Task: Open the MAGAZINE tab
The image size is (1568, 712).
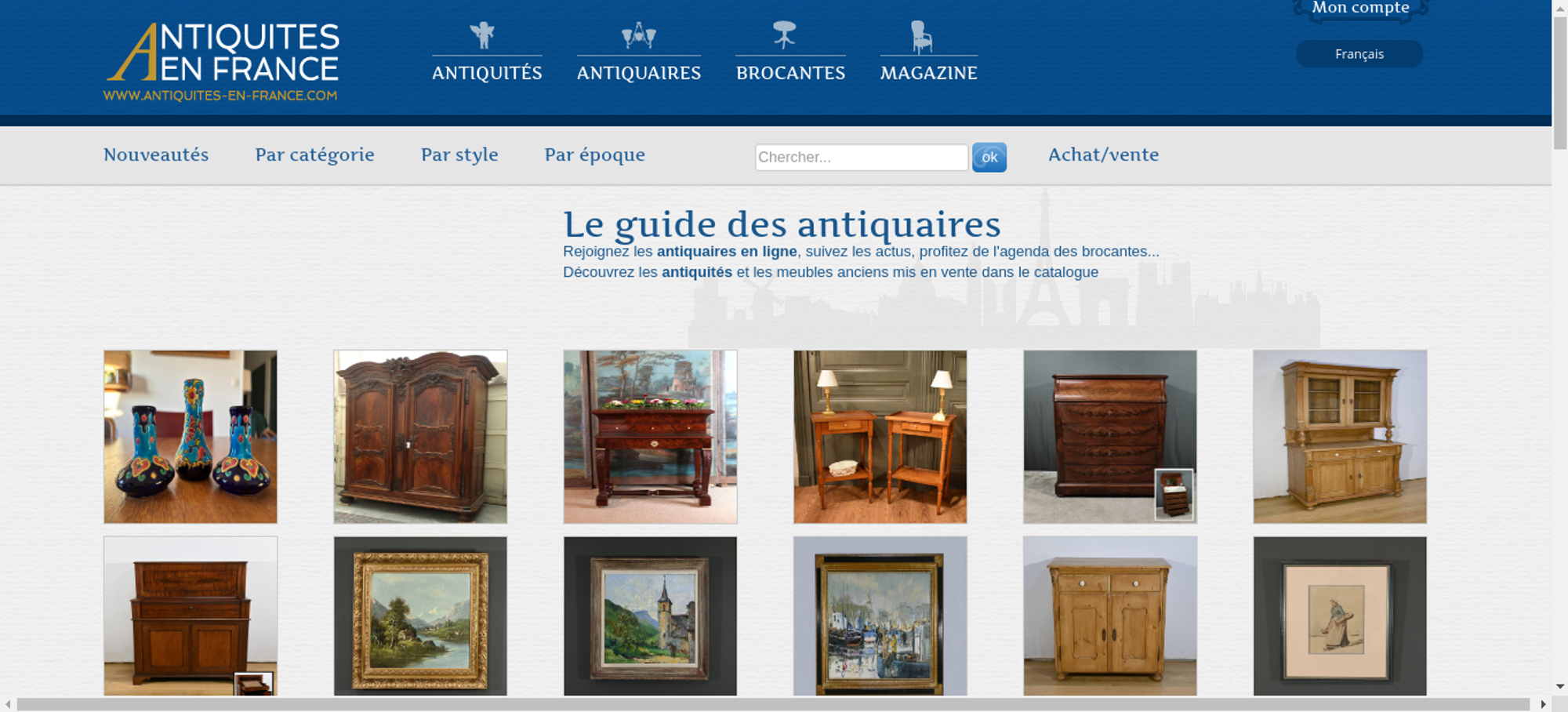Action: click(928, 73)
